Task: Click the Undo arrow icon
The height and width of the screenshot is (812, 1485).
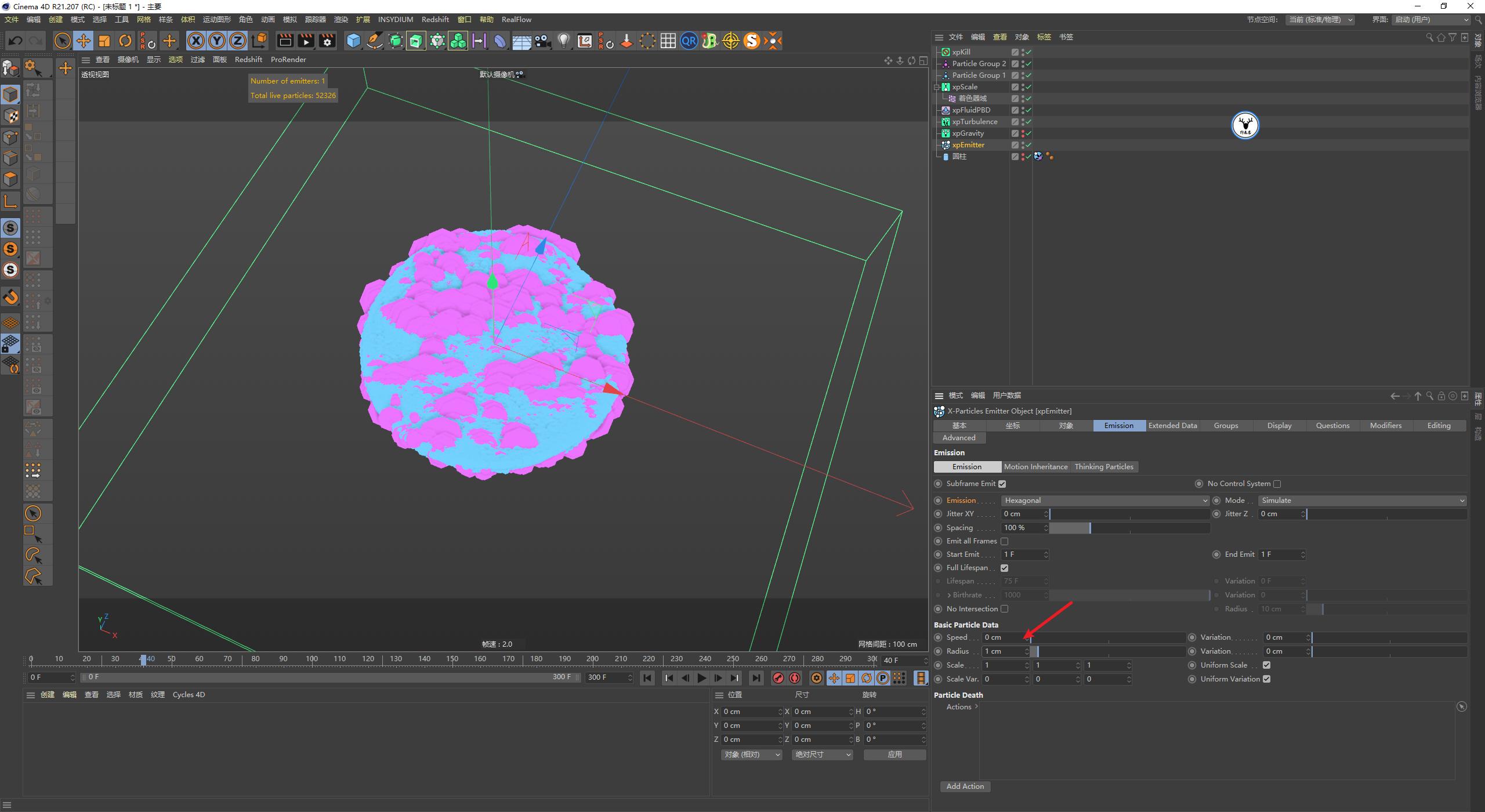Action: (15, 41)
